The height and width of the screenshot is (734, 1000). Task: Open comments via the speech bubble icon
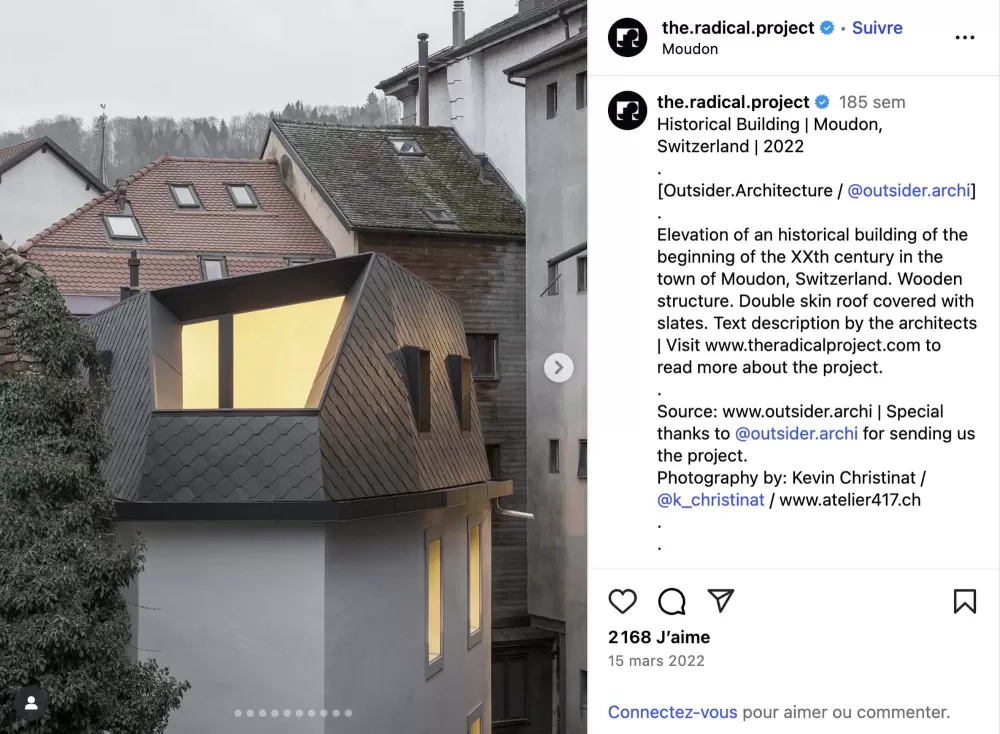pyautogui.click(x=672, y=601)
